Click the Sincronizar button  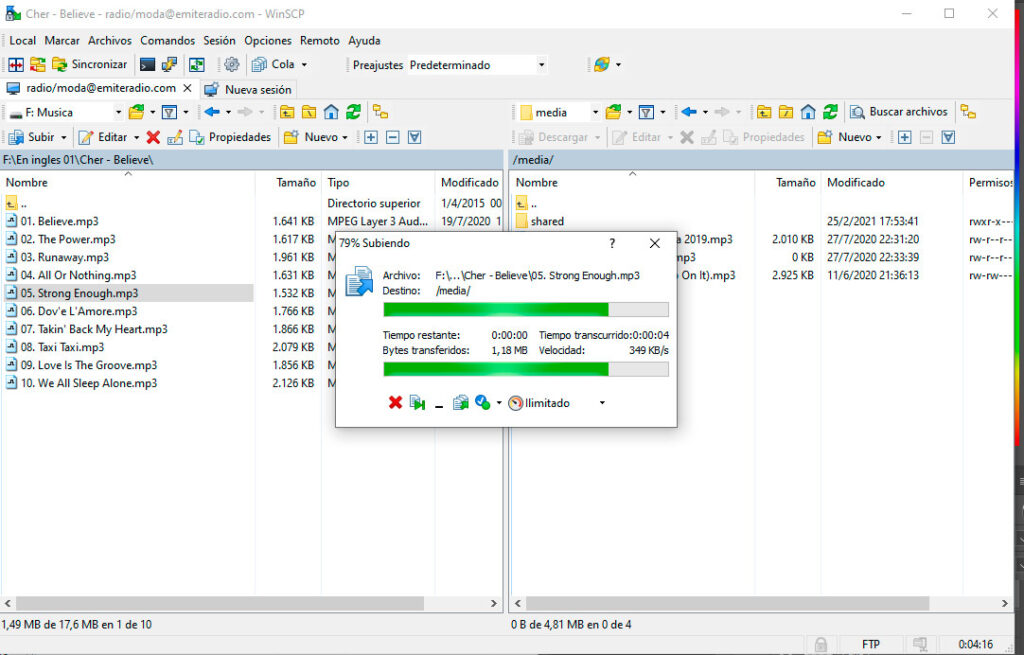tap(89, 65)
